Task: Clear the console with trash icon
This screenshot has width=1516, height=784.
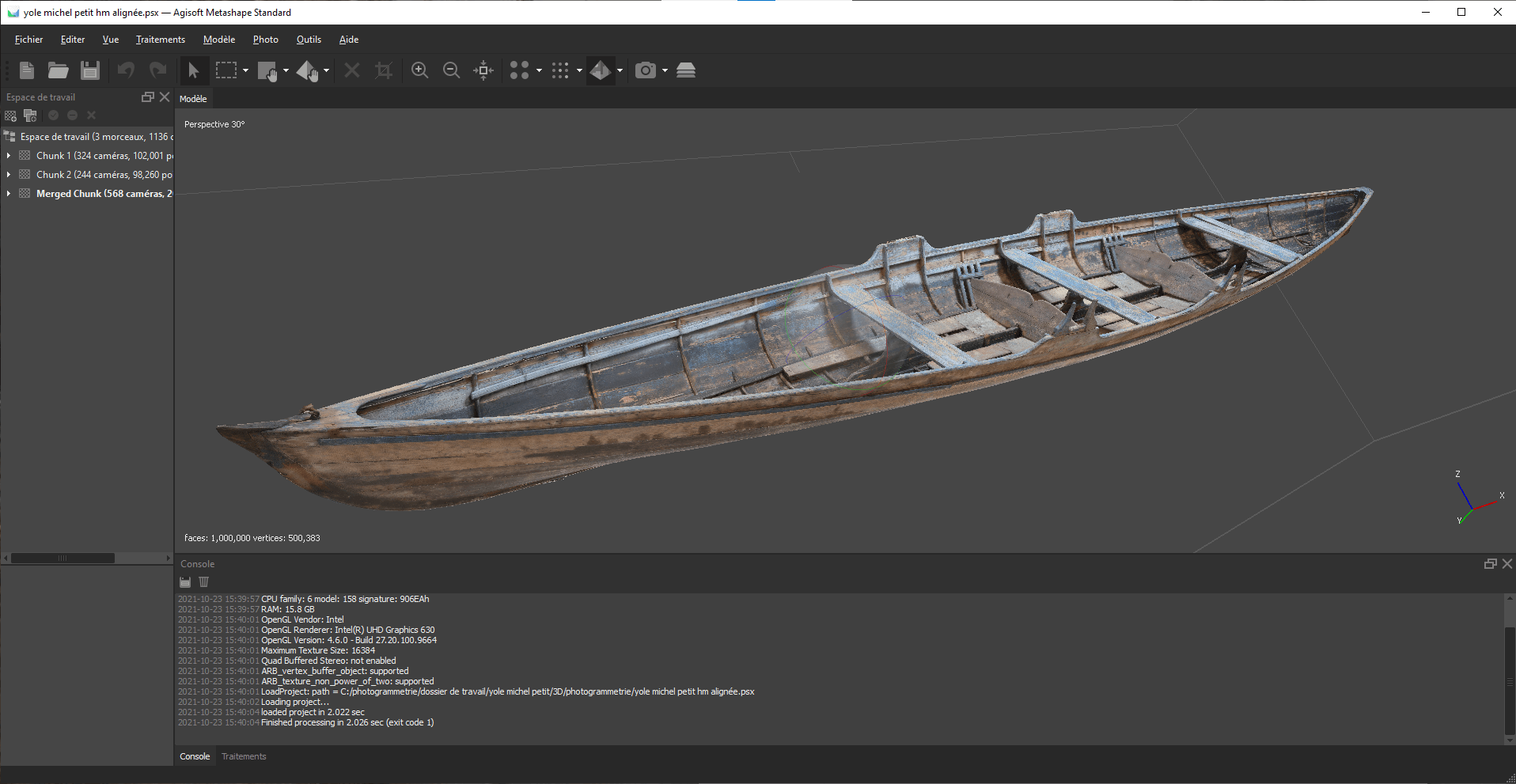Action: [x=203, y=582]
